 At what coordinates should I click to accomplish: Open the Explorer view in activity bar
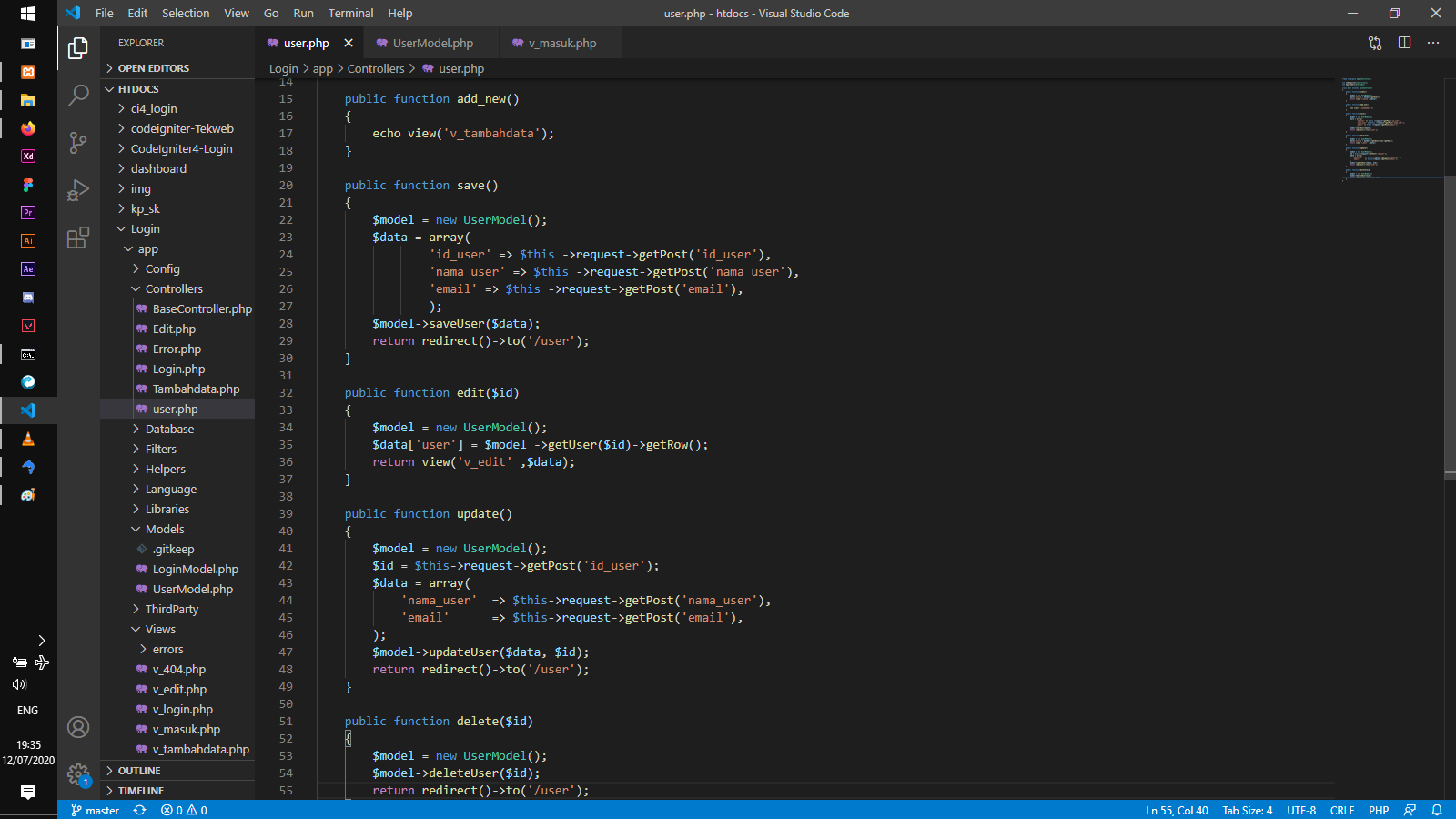(78, 47)
